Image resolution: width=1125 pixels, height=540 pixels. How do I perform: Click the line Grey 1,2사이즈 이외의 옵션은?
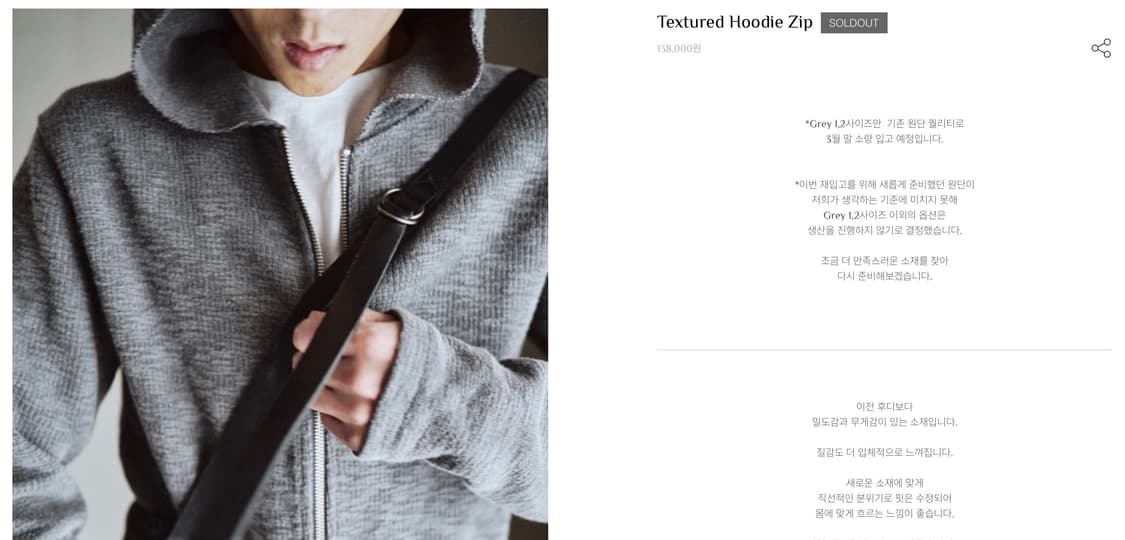(884, 215)
